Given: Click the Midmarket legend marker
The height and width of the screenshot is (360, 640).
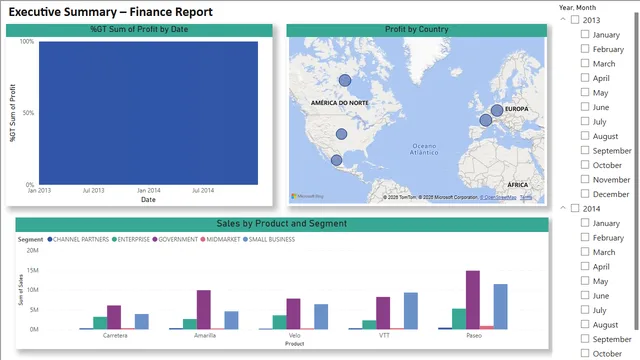Looking at the screenshot, I should [x=202, y=239].
